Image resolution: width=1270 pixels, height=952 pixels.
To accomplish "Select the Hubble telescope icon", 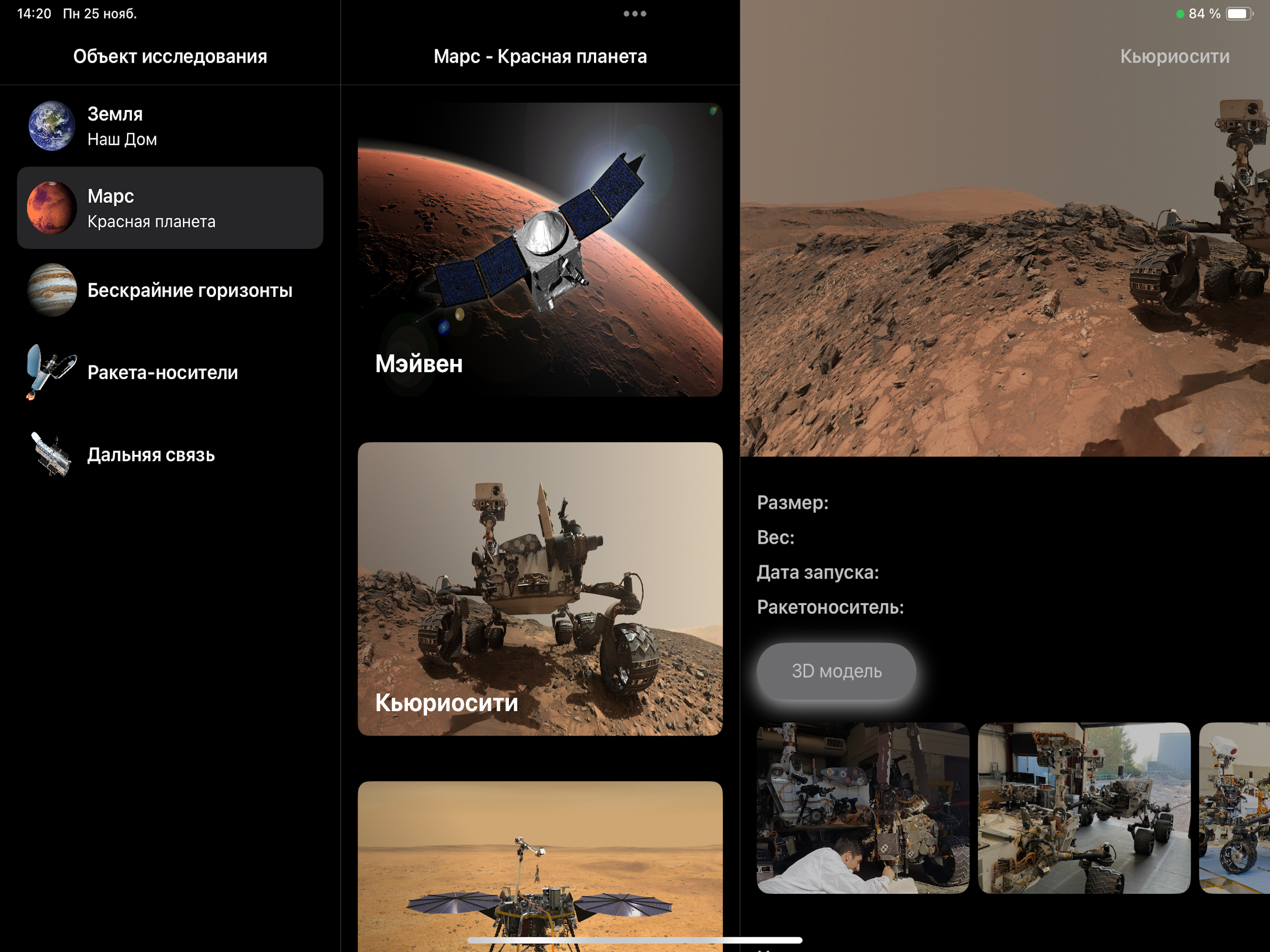I will point(52,454).
